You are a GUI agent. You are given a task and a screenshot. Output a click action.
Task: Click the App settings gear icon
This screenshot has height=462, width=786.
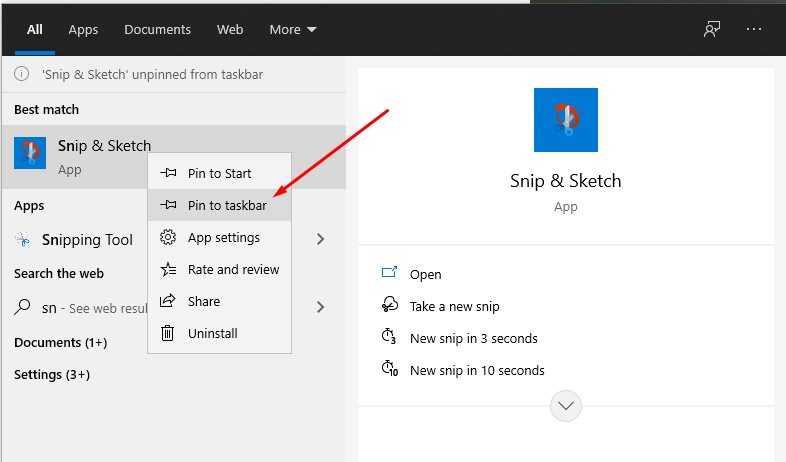tap(168, 237)
